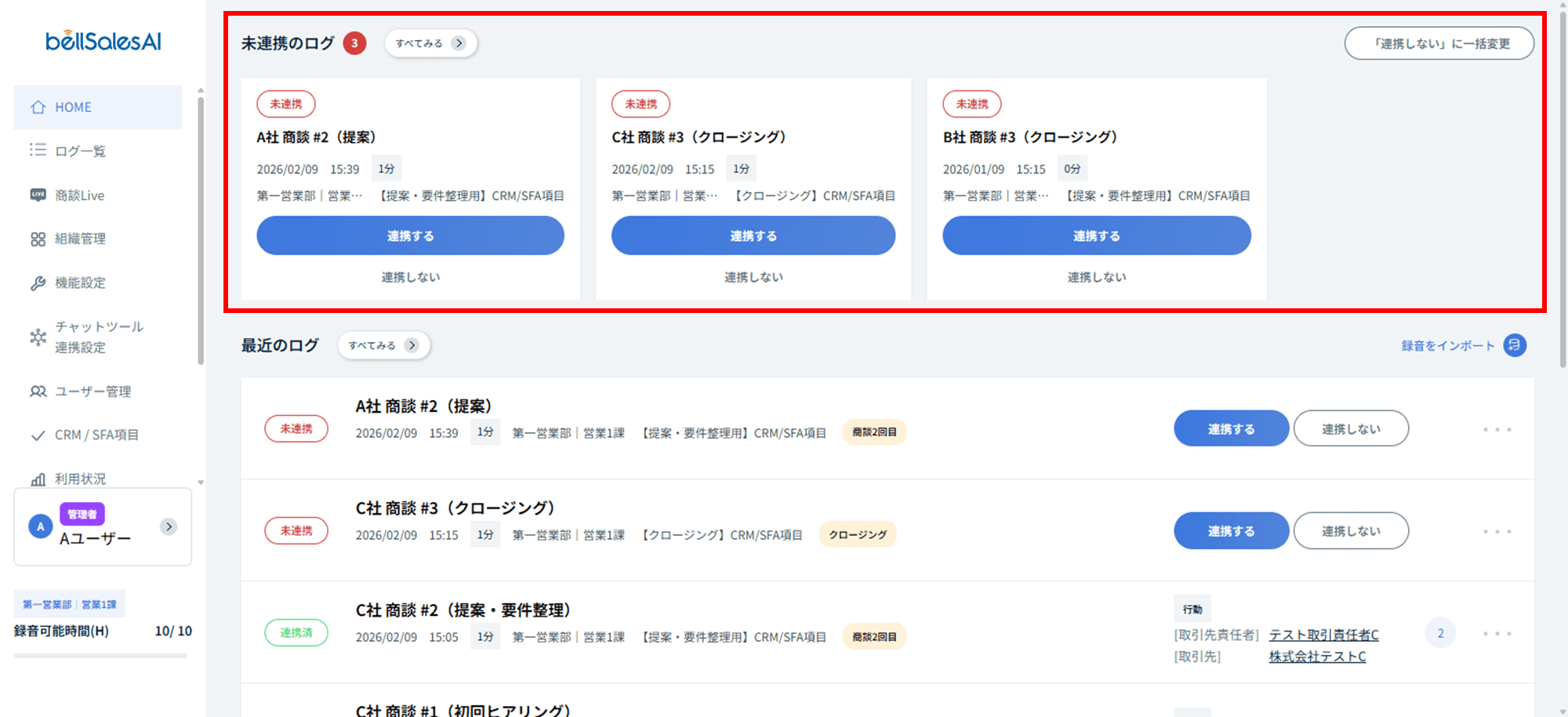Open the Aユーザー profile chevron
Image resolution: width=1568 pixels, height=717 pixels.
[169, 526]
